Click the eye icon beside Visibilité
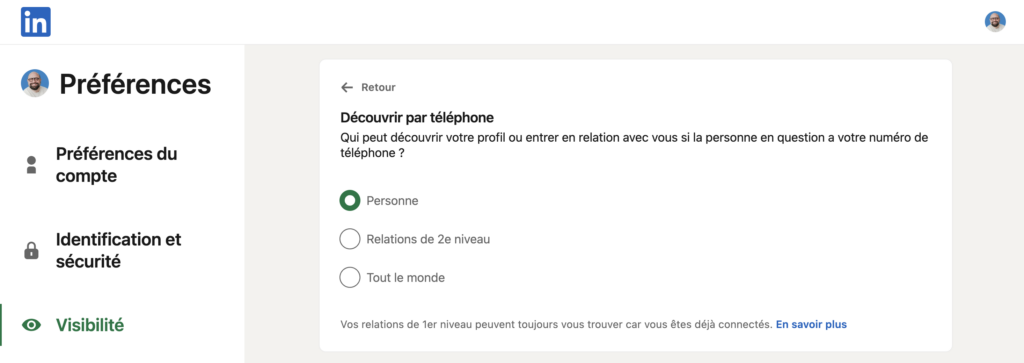 (31, 325)
